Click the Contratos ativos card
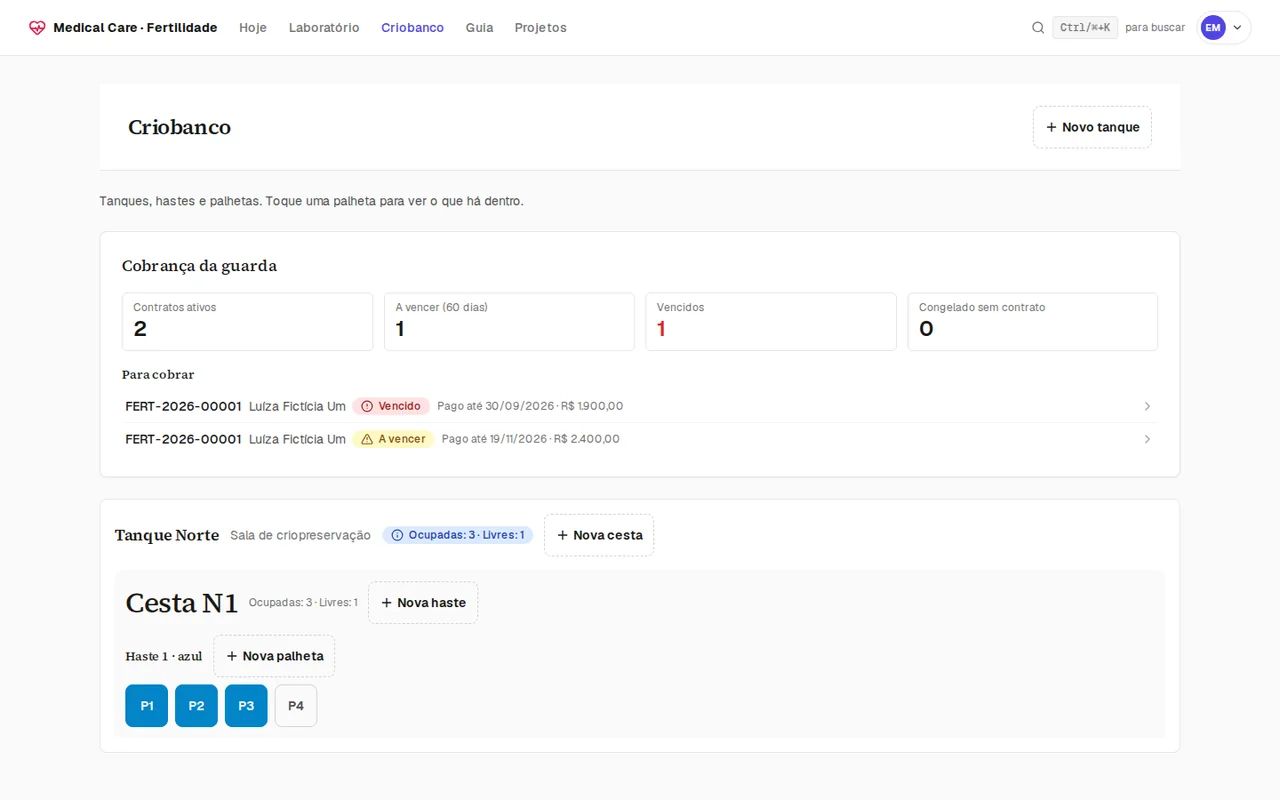The image size is (1280, 800). [x=247, y=322]
